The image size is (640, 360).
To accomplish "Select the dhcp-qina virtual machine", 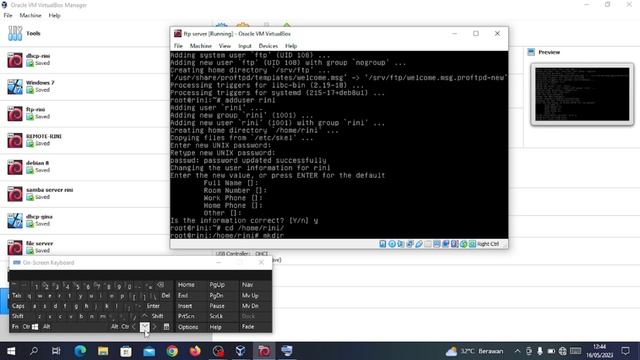I will [86, 220].
